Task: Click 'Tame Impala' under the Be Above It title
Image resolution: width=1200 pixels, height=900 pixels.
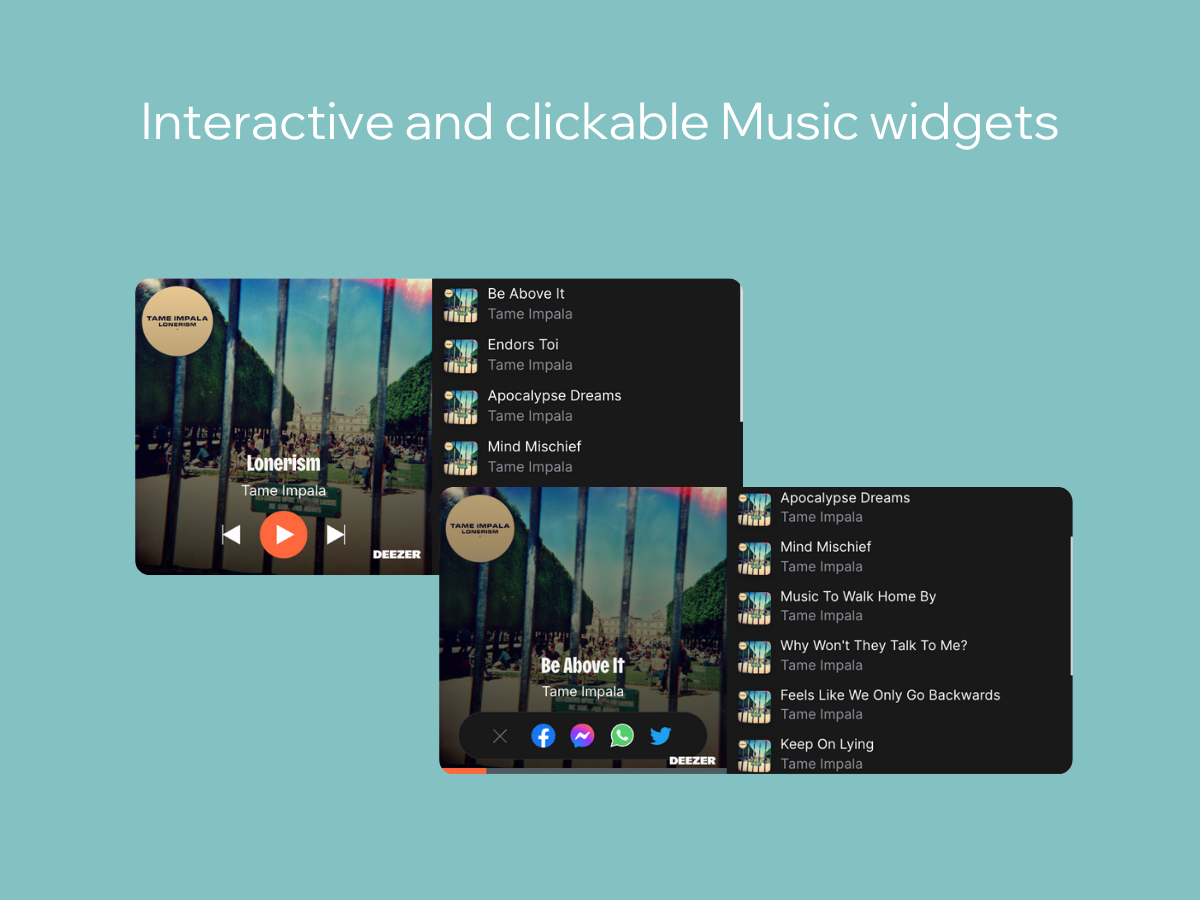Action: pyautogui.click(x=583, y=692)
